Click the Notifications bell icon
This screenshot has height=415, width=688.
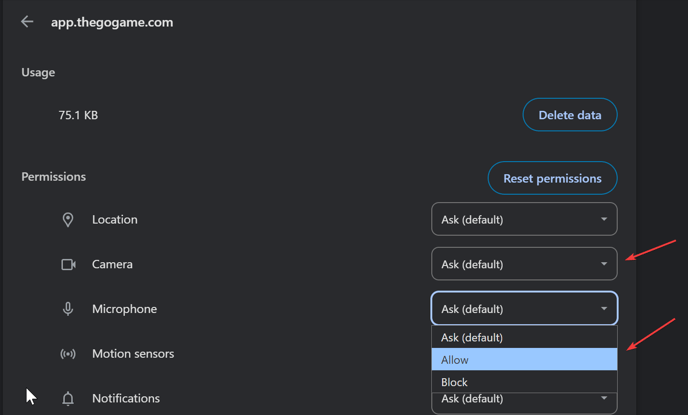pyautogui.click(x=68, y=399)
